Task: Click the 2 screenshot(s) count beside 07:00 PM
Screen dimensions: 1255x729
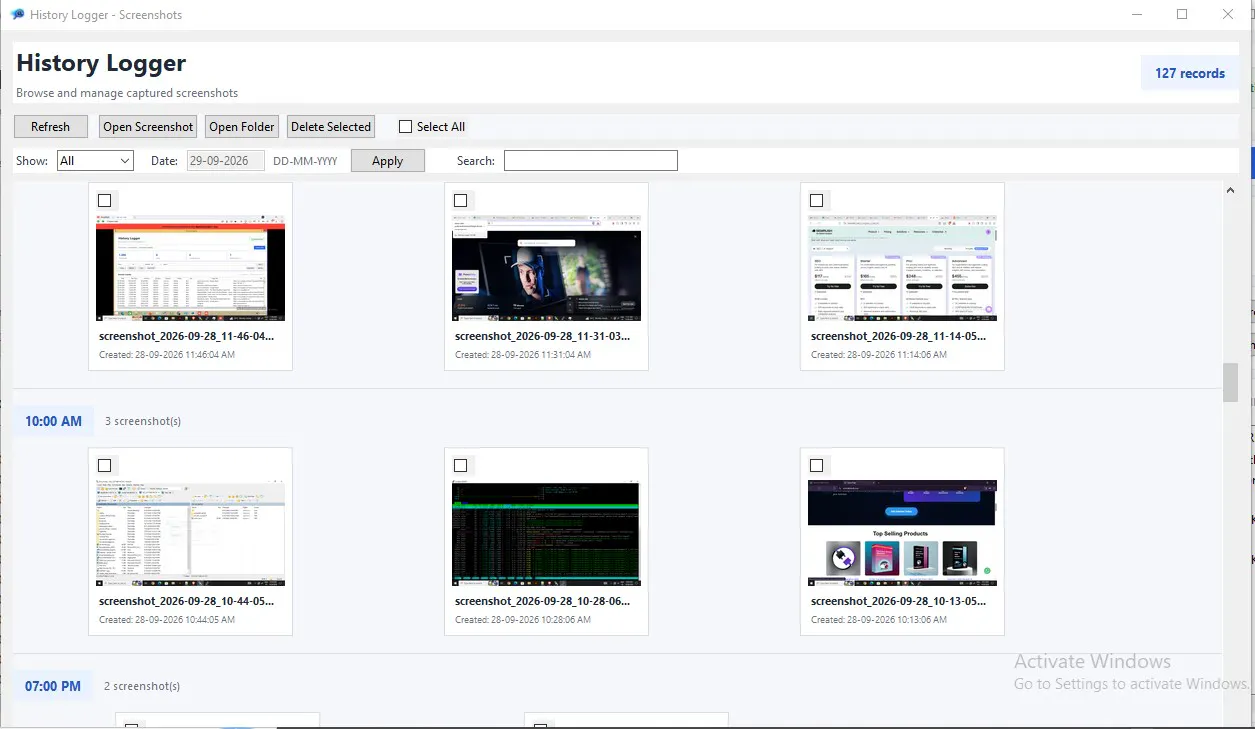Action: [x=142, y=686]
